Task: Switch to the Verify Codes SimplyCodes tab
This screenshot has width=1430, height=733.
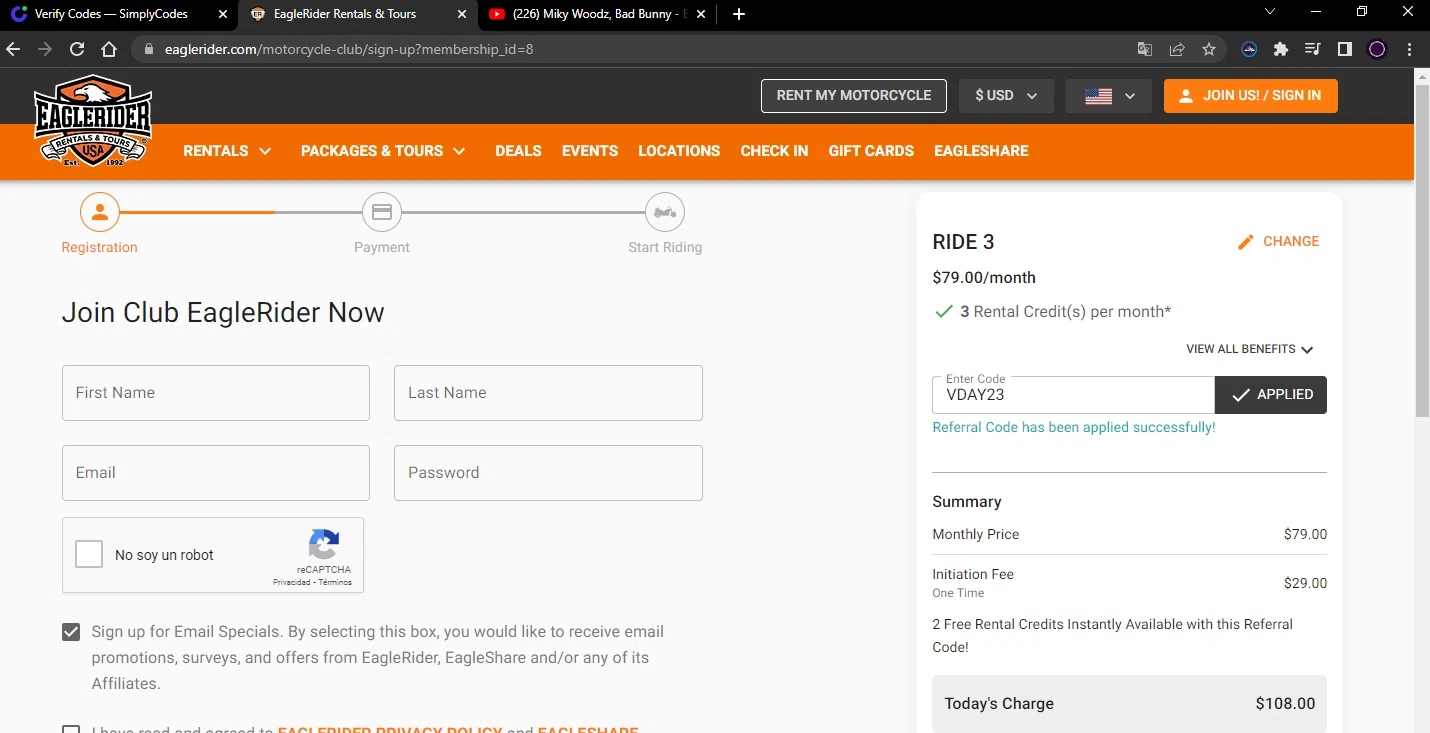Action: 120,14
